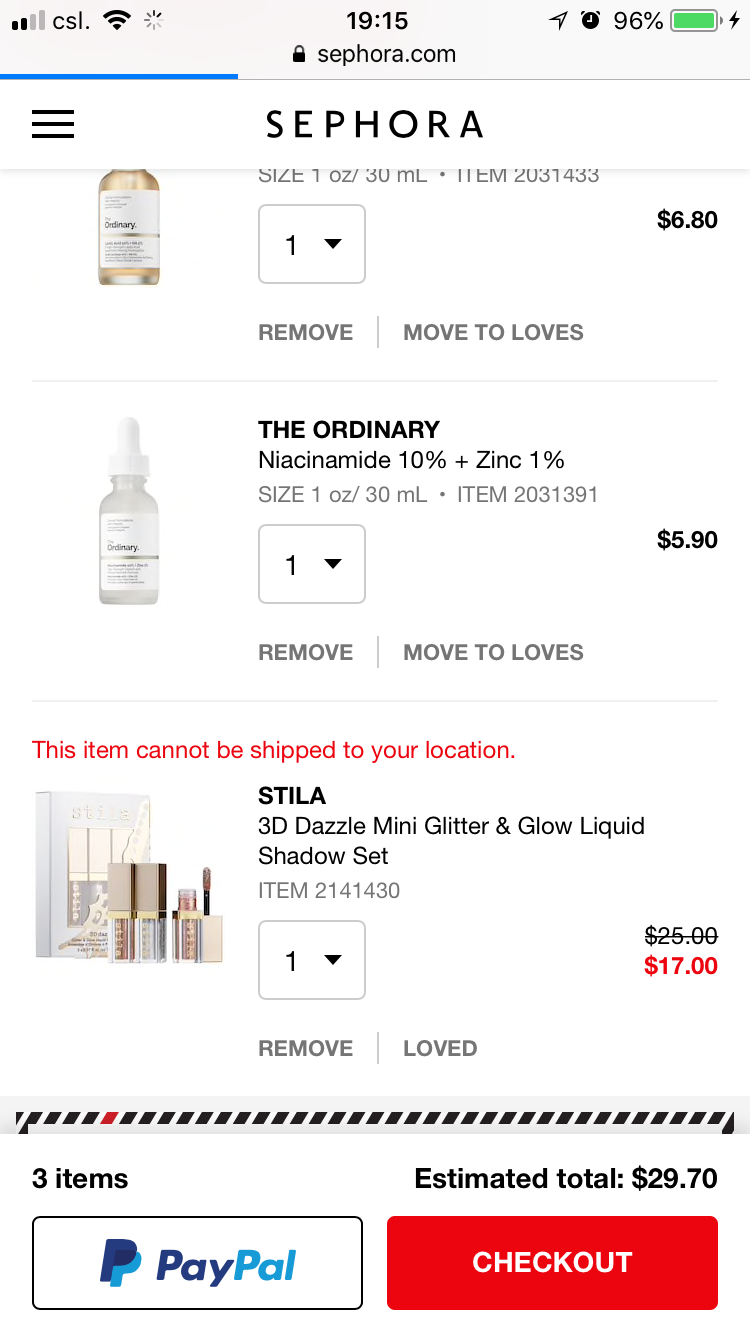Open the hamburger menu icon
The image size is (750, 1334).
pyautogui.click(x=53, y=124)
